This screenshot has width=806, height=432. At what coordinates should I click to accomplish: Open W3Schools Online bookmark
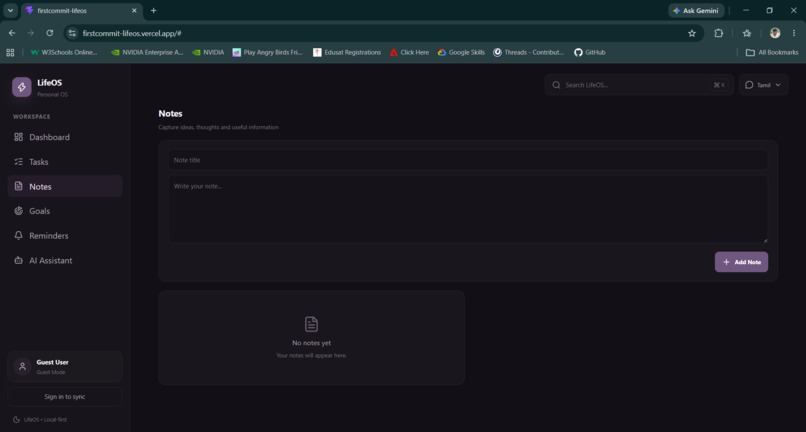click(x=64, y=52)
